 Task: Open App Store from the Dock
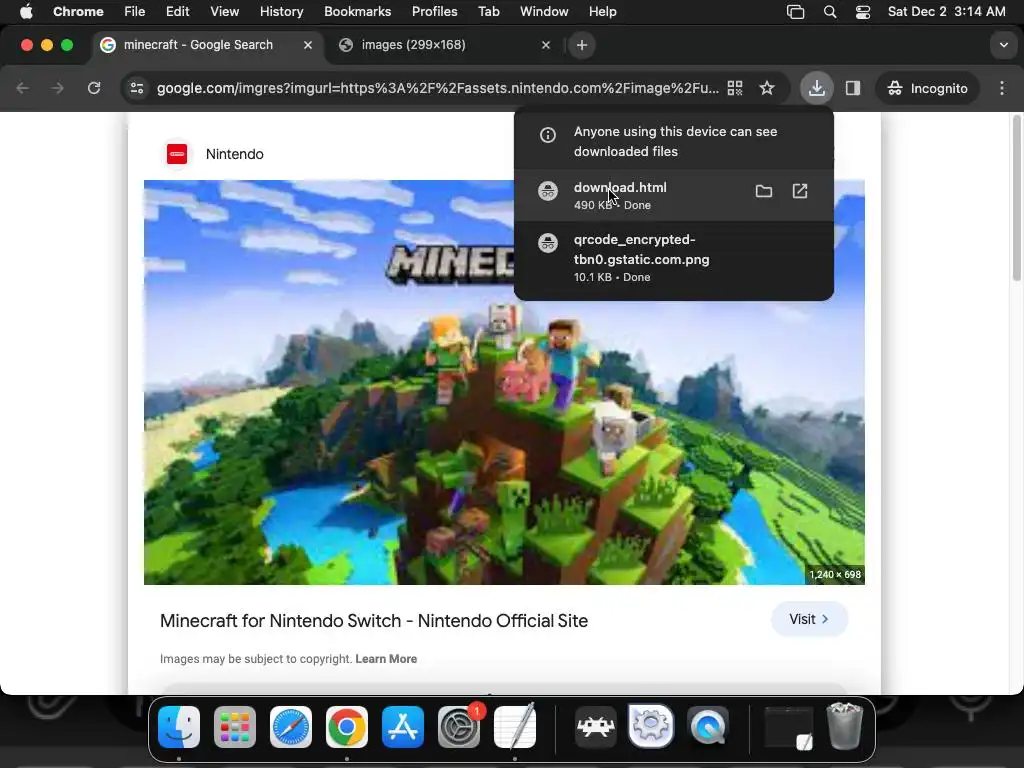[x=403, y=726]
